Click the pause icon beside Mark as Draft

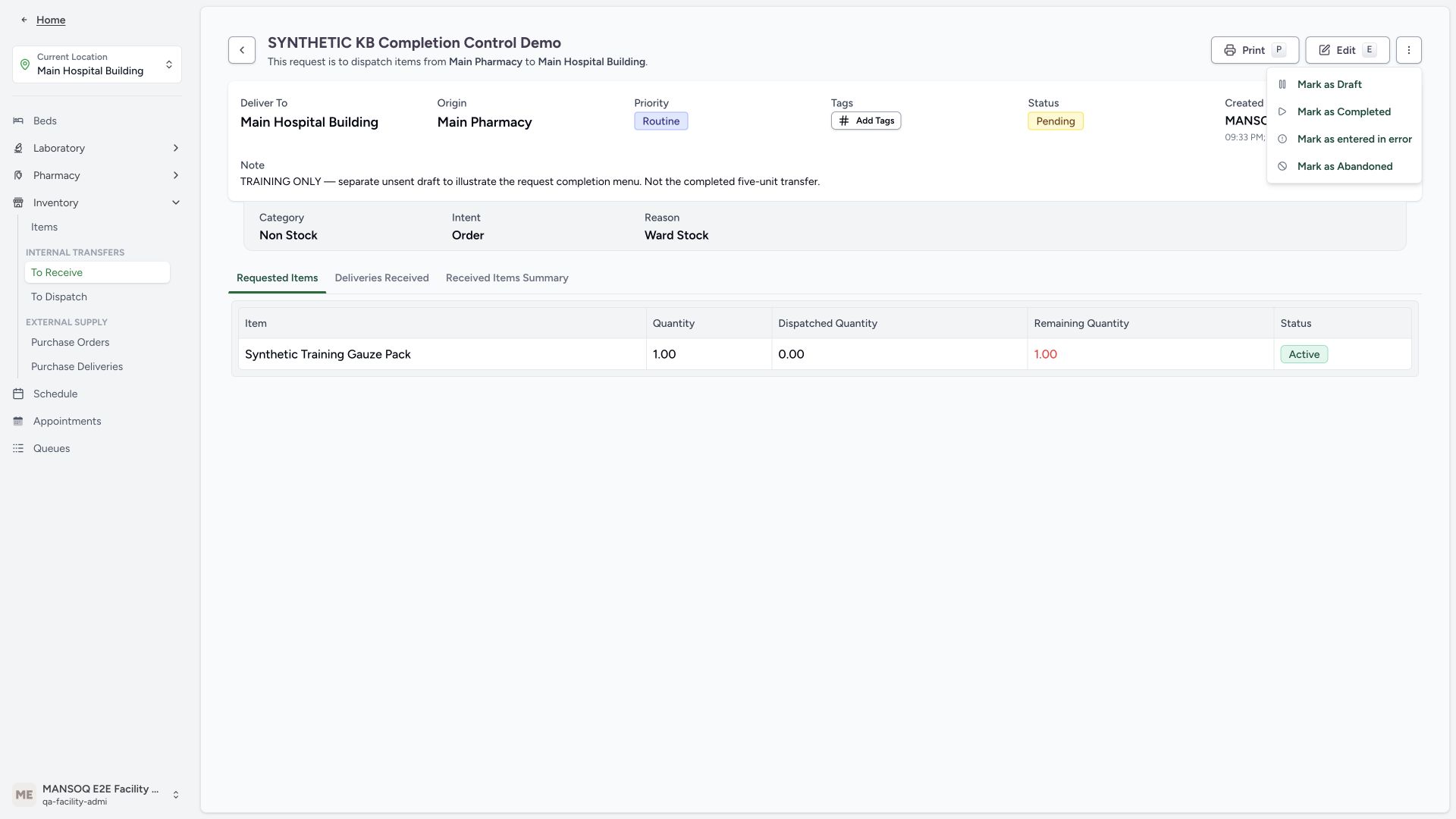coord(1282,85)
